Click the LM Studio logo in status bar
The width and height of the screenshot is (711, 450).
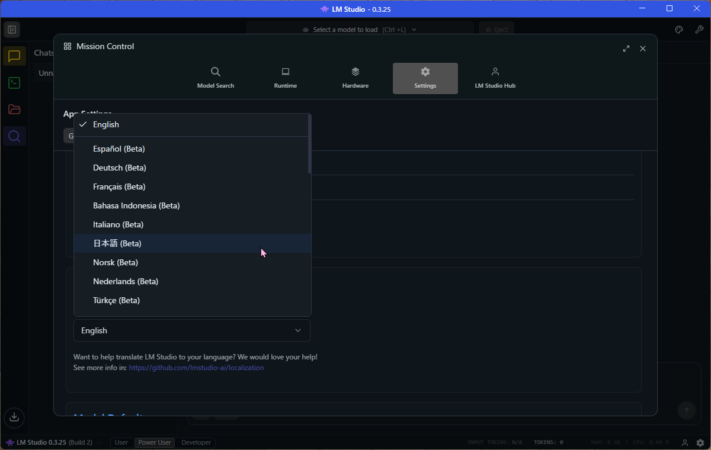pos(10,442)
